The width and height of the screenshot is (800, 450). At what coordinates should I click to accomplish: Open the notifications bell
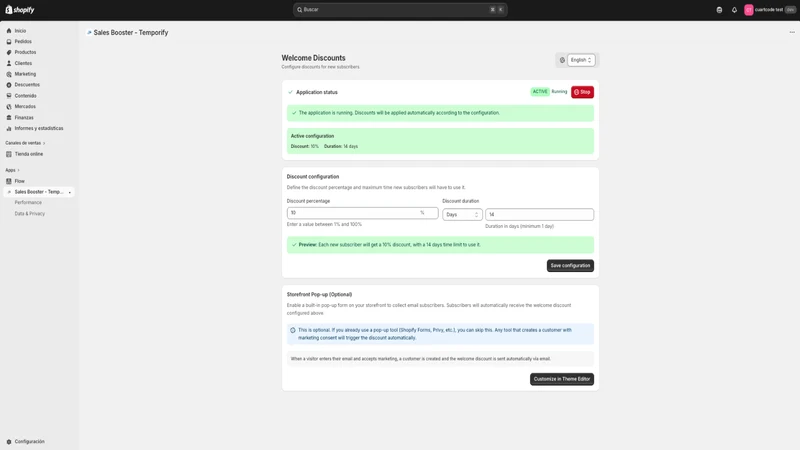(x=734, y=10)
